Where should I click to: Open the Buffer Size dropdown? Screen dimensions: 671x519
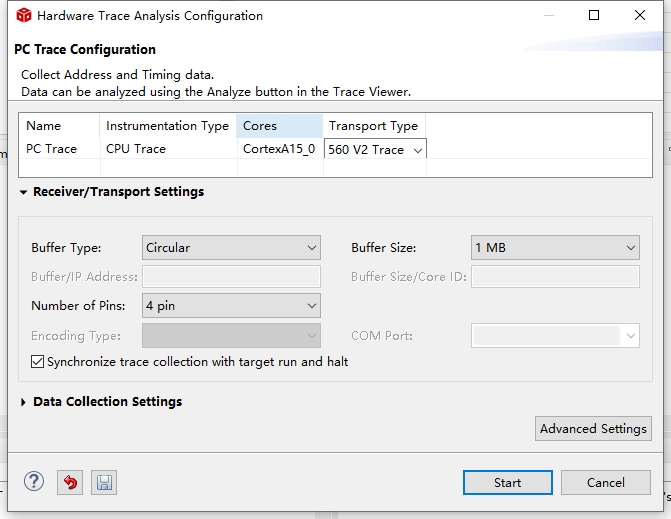[x=555, y=247]
